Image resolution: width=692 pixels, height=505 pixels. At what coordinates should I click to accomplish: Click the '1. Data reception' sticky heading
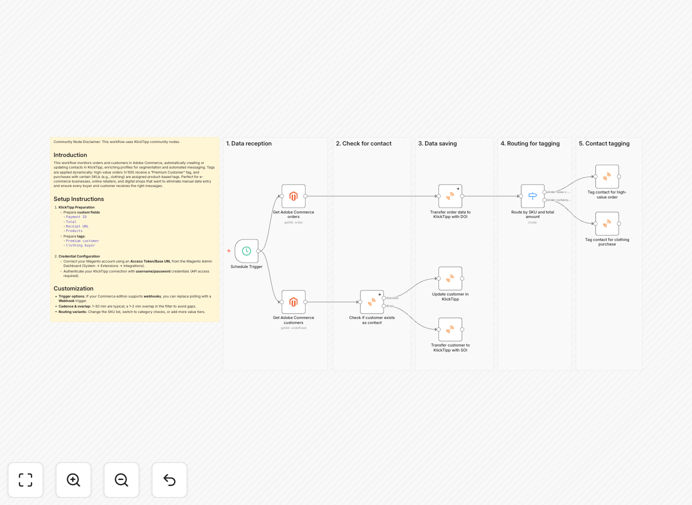[x=249, y=143]
